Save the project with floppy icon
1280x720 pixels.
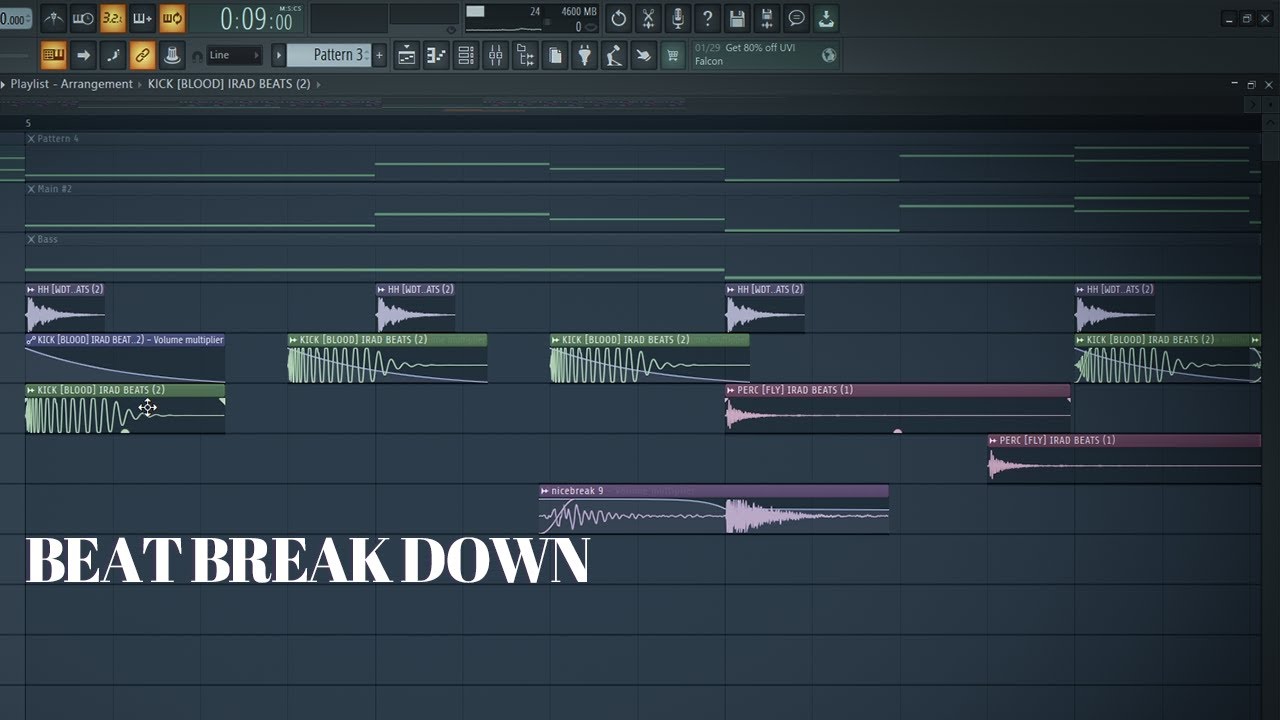click(x=737, y=18)
